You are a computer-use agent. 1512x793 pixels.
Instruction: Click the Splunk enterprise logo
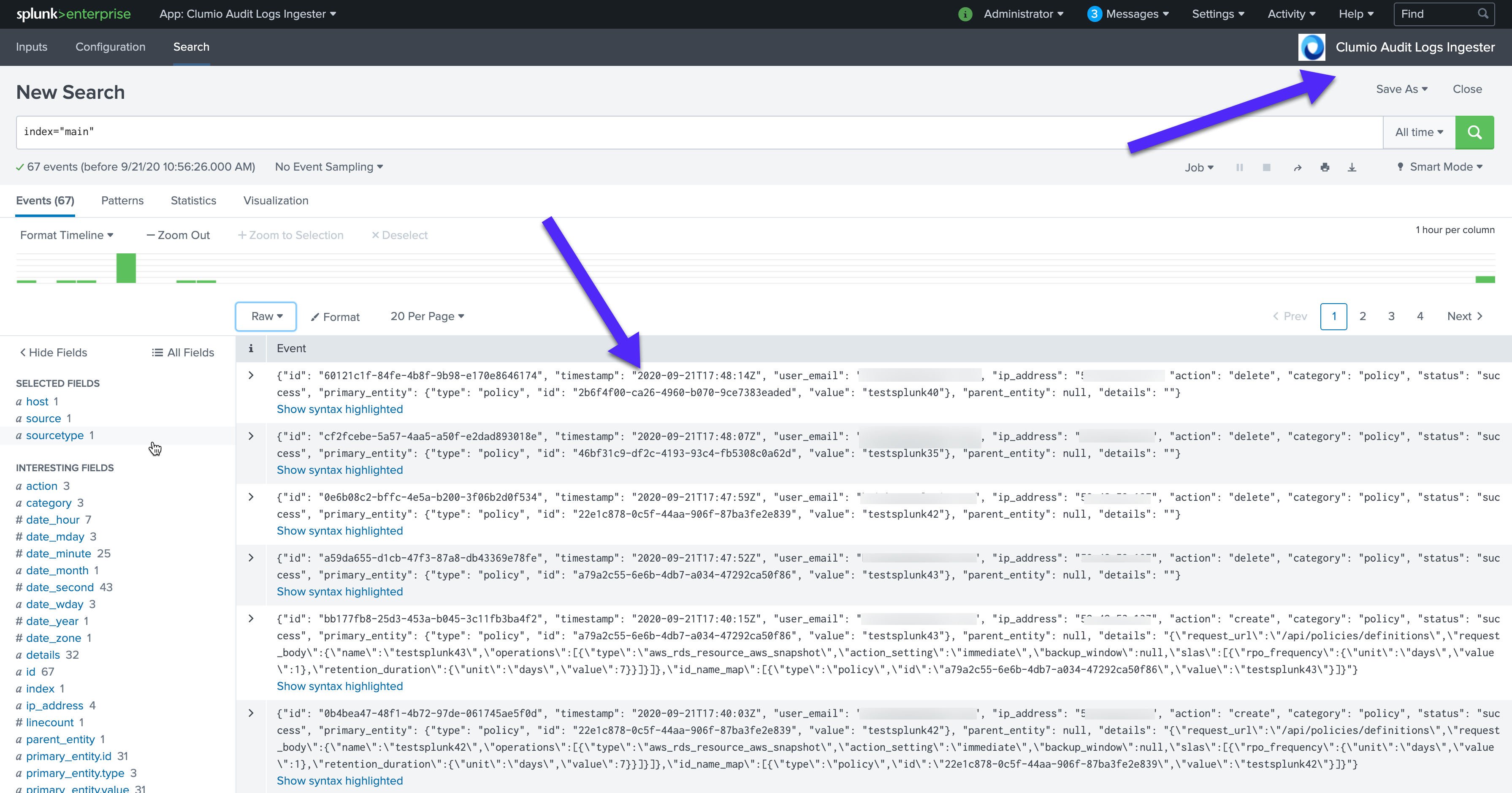coord(73,14)
